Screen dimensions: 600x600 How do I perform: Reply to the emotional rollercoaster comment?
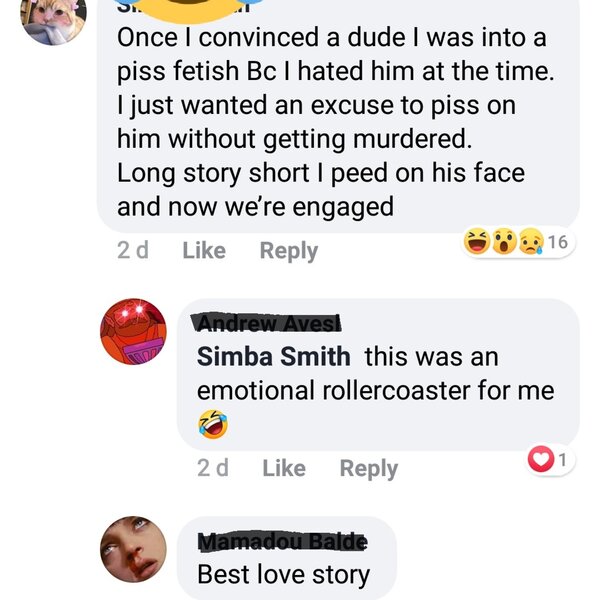(x=368, y=468)
